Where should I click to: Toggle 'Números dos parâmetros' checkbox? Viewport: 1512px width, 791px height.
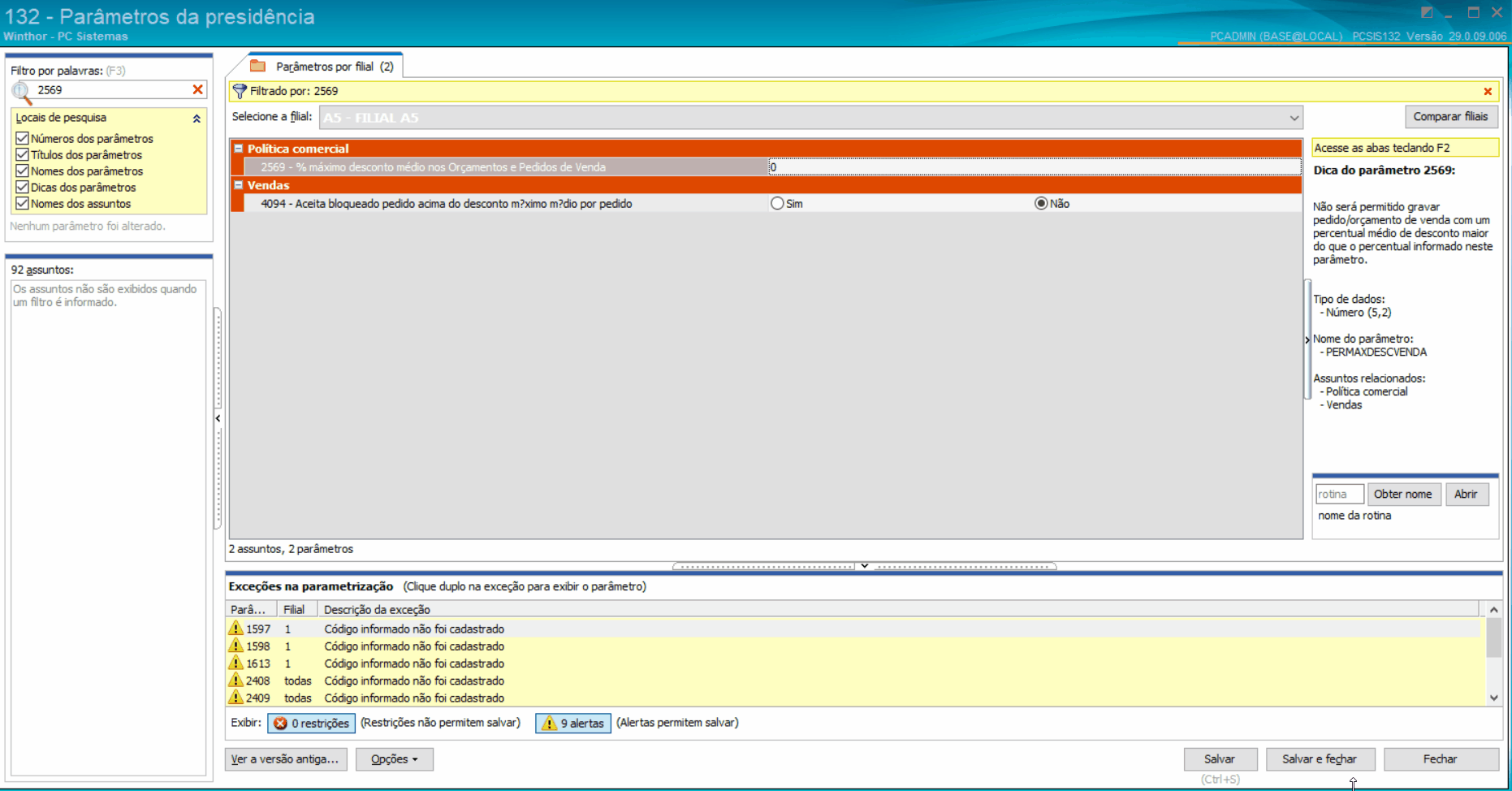(x=23, y=139)
